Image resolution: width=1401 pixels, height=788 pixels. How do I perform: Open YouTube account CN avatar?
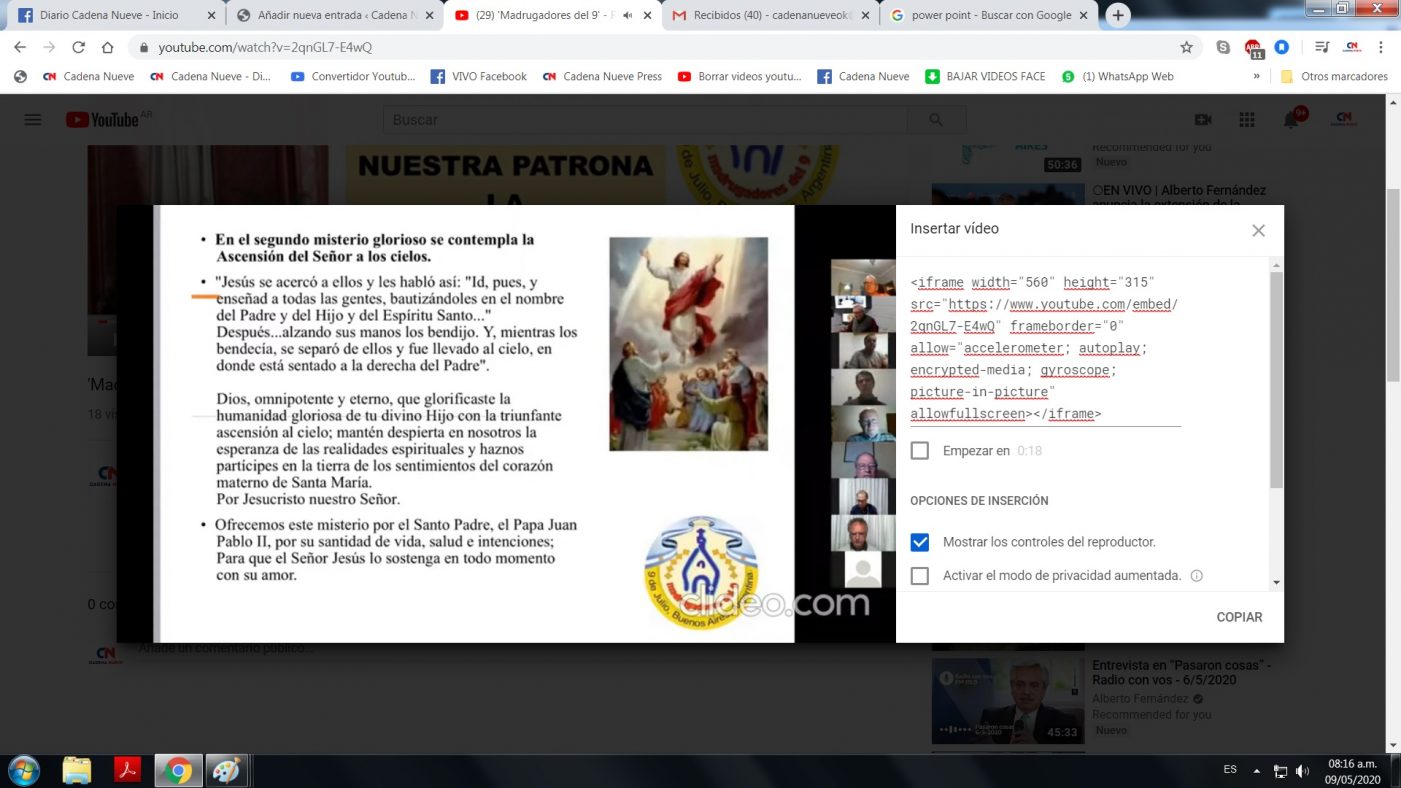click(1344, 120)
